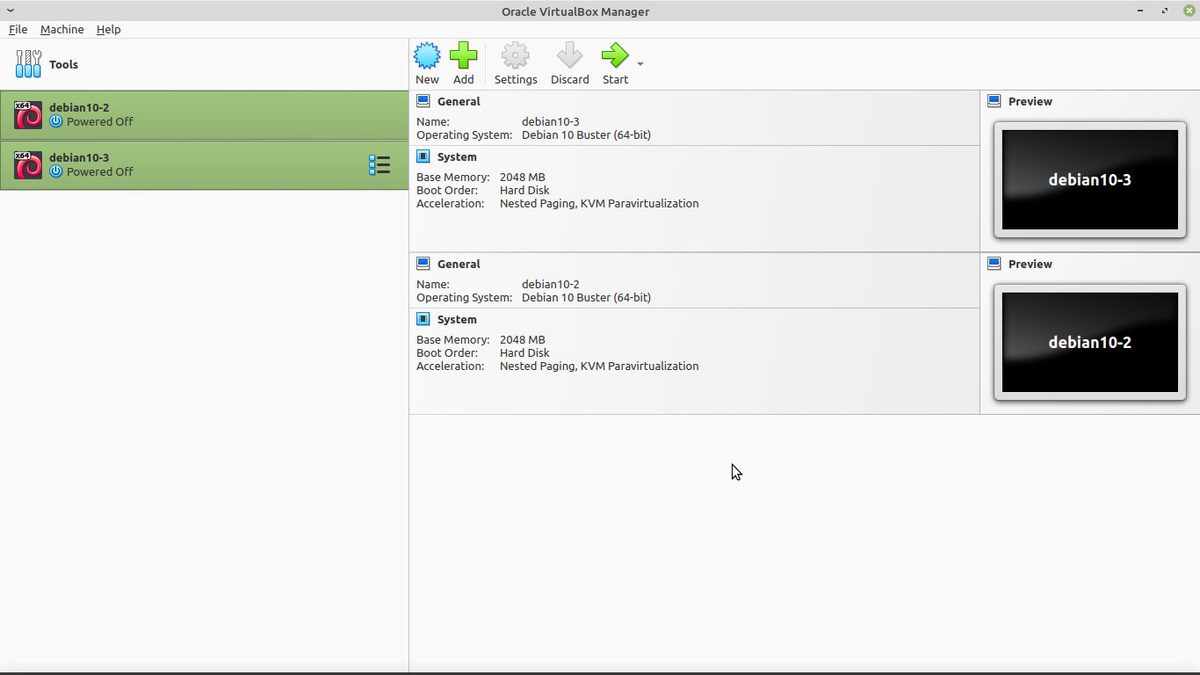The height and width of the screenshot is (675, 1200).
Task: Click the General header for debian10-2
Action: pyautogui.click(x=458, y=264)
